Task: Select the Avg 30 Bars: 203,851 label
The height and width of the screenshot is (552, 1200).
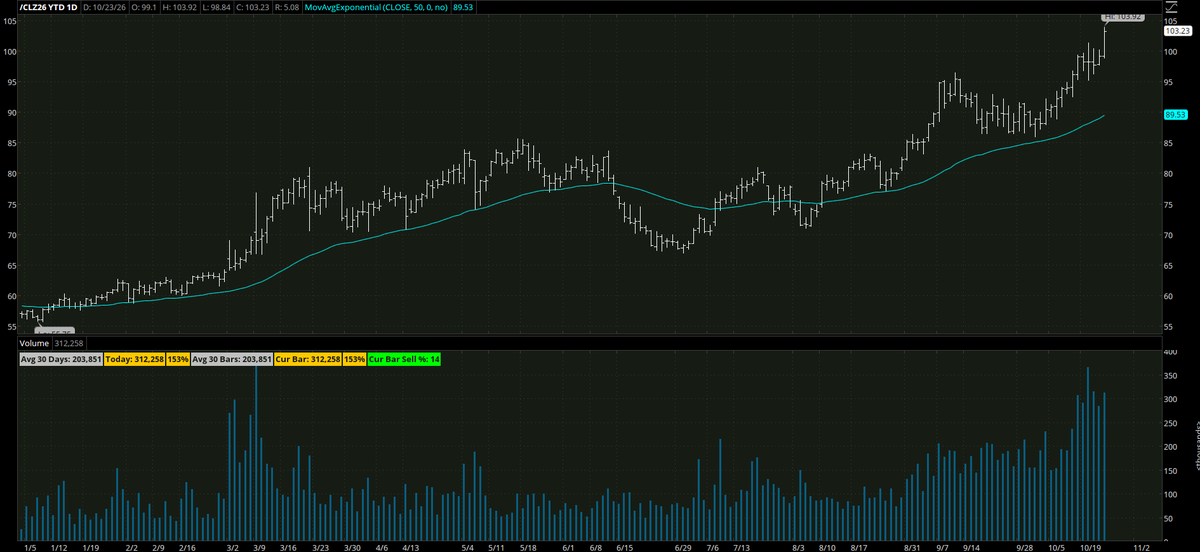Action: pos(232,359)
